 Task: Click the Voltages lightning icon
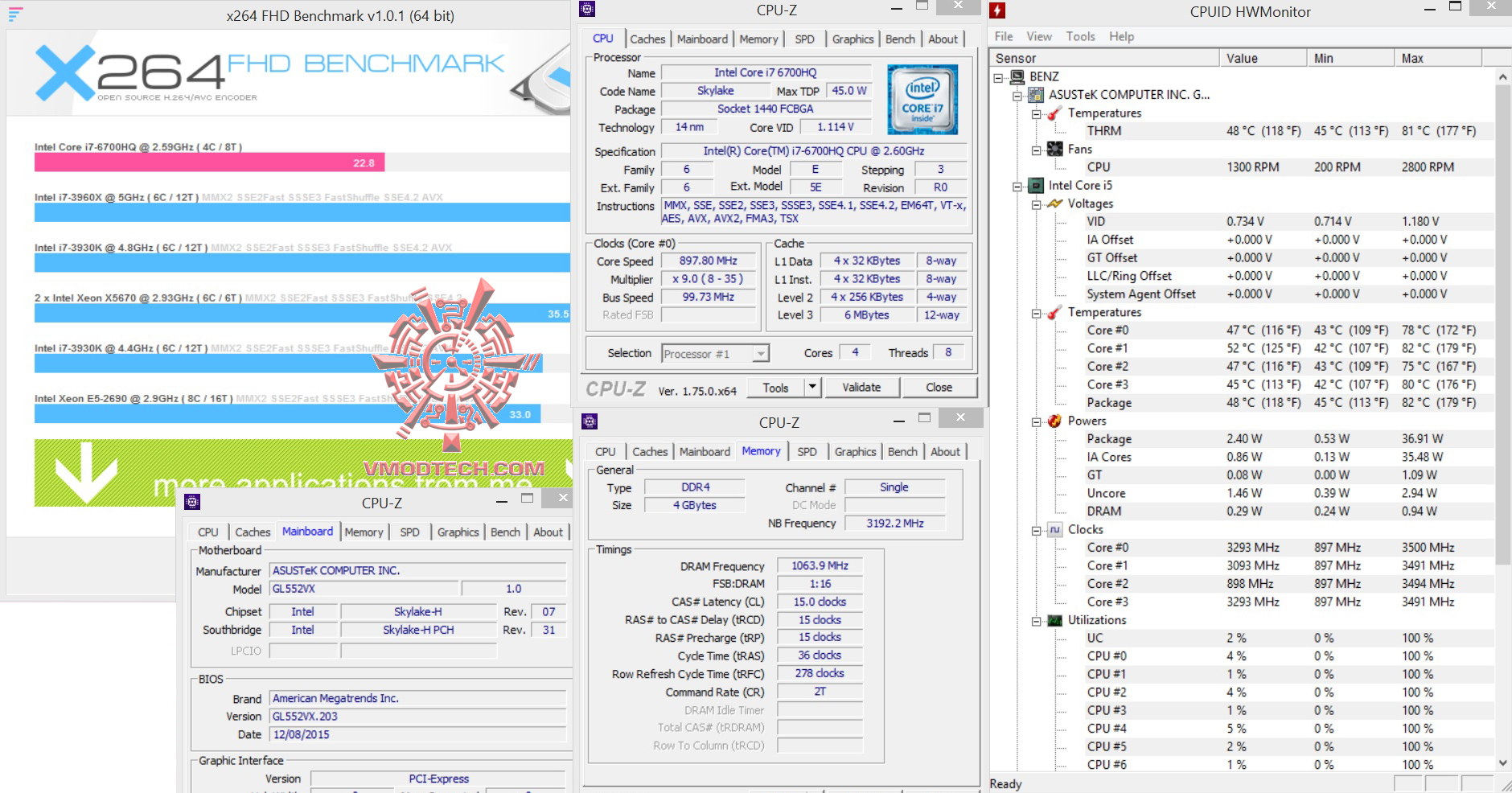point(1054,204)
